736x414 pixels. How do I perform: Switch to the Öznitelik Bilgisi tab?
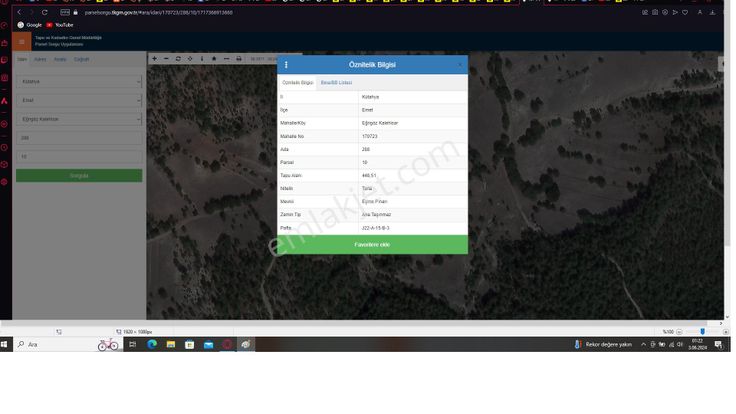click(297, 82)
